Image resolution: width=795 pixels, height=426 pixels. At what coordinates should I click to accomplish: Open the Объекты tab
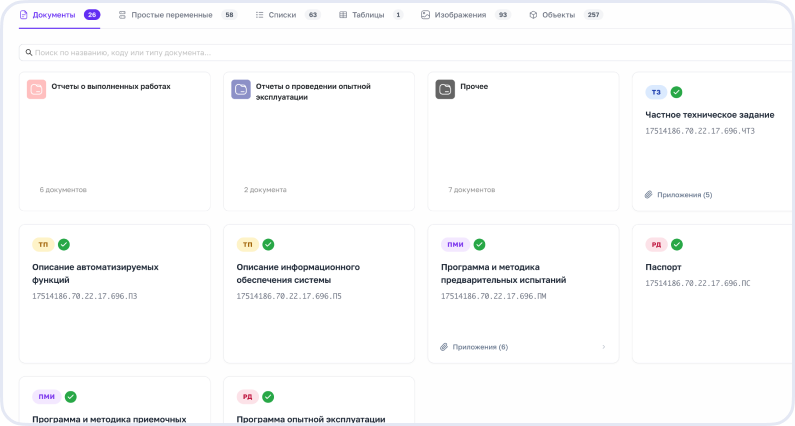click(565, 15)
